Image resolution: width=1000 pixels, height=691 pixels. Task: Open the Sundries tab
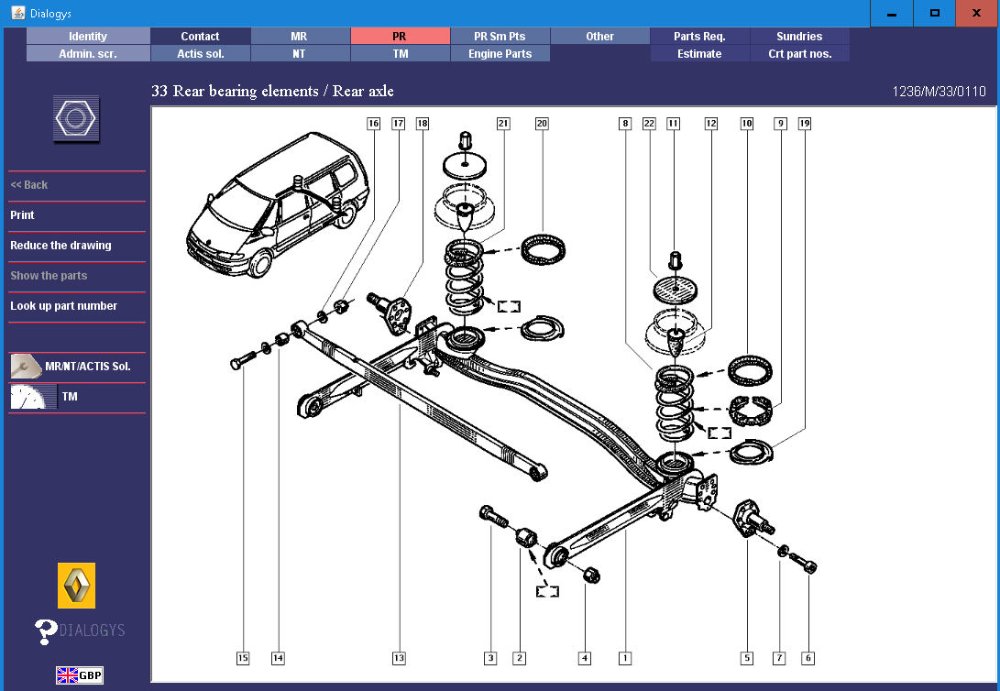pos(799,36)
